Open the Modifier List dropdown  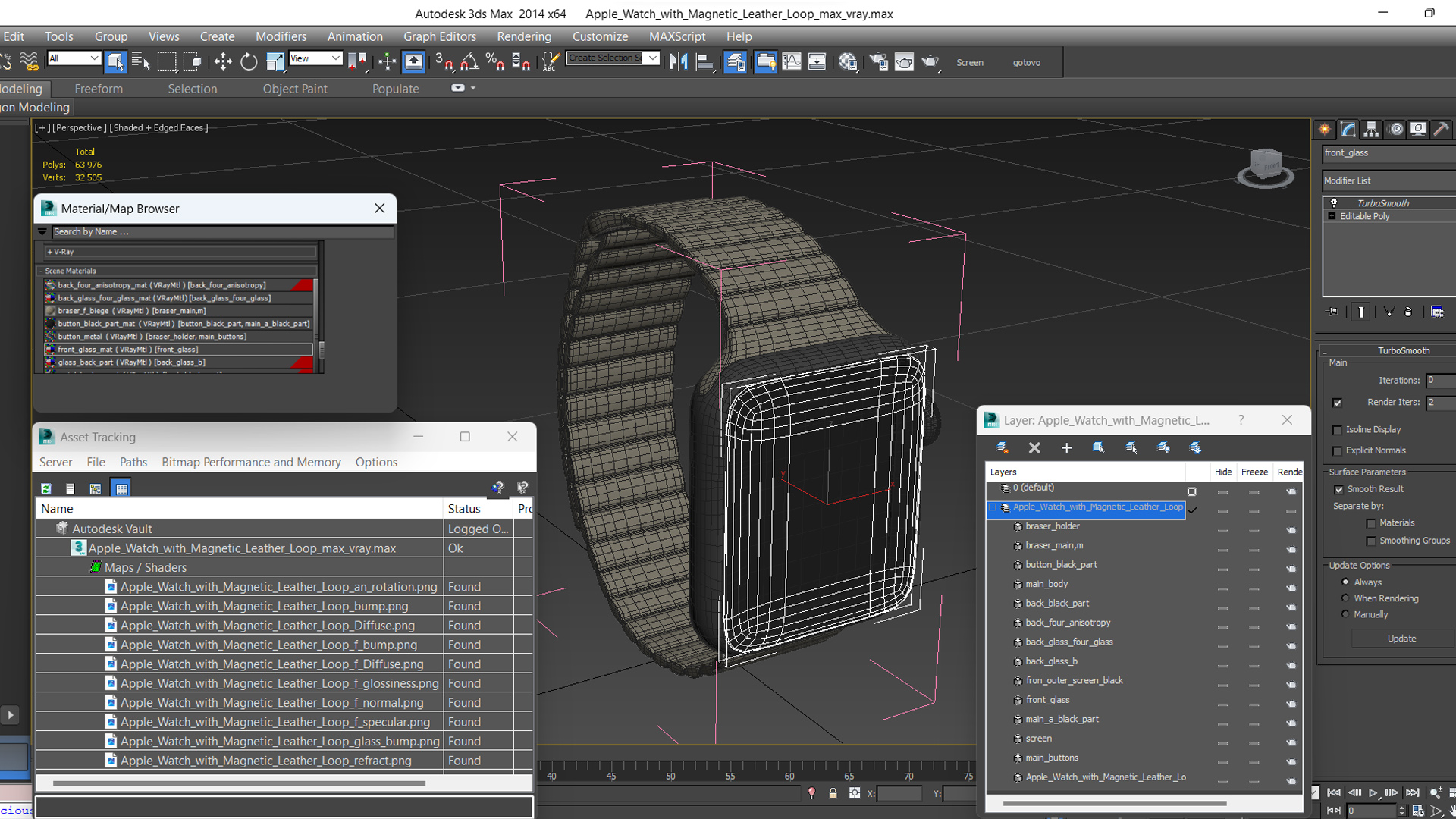pyautogui.click(x=1389, y=180)
